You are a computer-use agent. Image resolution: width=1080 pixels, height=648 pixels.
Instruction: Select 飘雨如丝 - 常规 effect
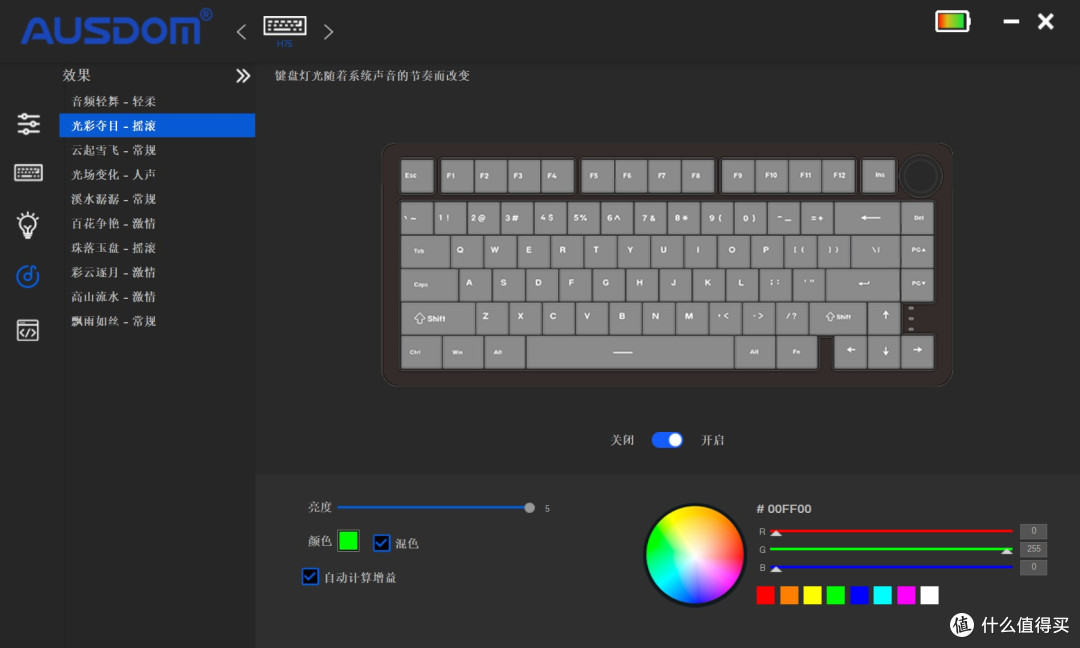click(157, 321)
